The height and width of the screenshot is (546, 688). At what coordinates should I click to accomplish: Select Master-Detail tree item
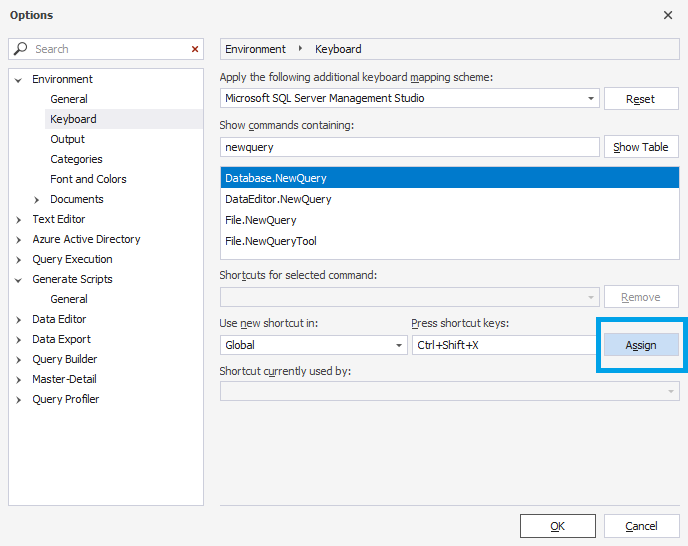tap(64, 379)
